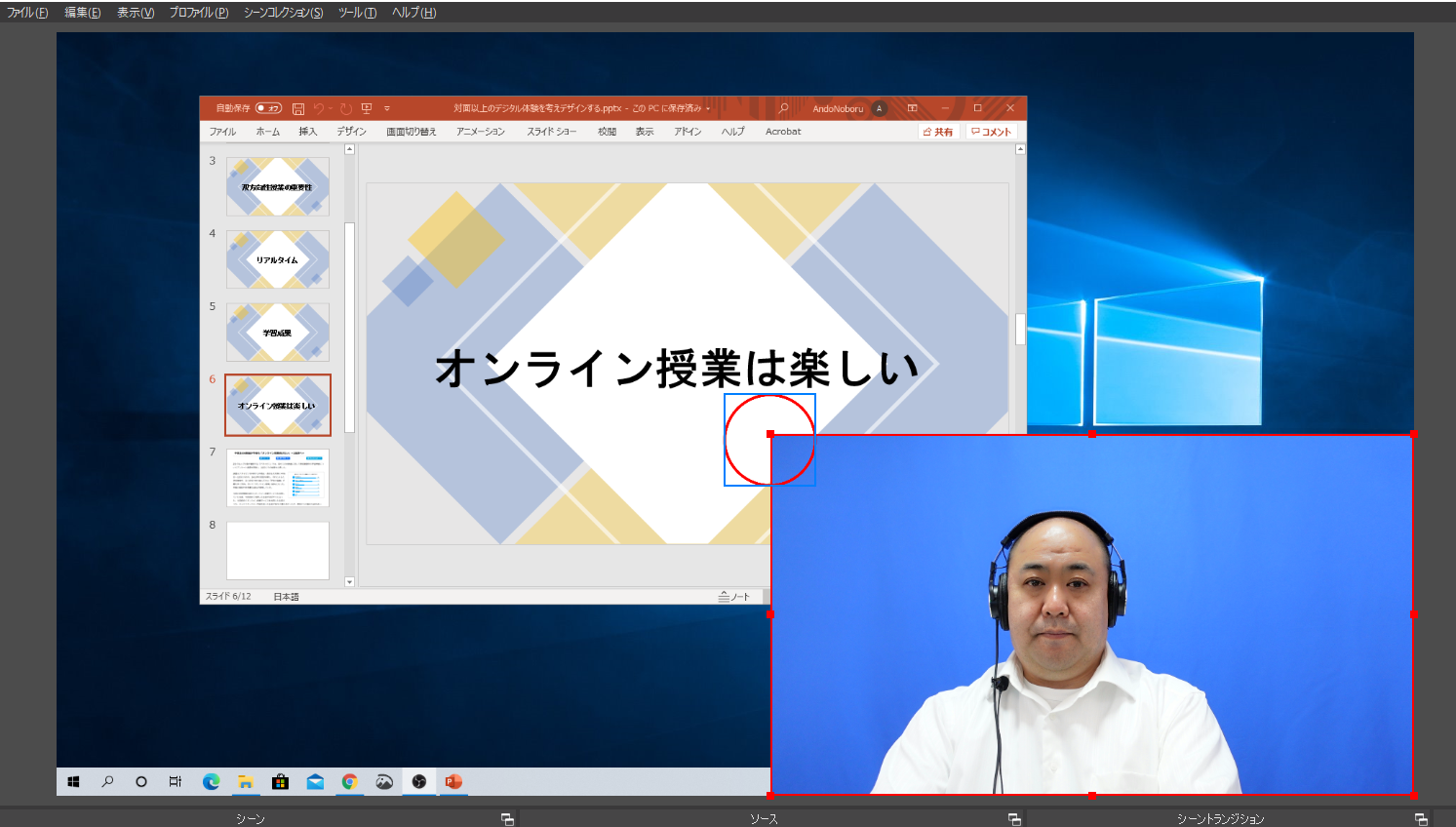Click the Redo icon in PowerPoint's title bar

click(346, 108)
